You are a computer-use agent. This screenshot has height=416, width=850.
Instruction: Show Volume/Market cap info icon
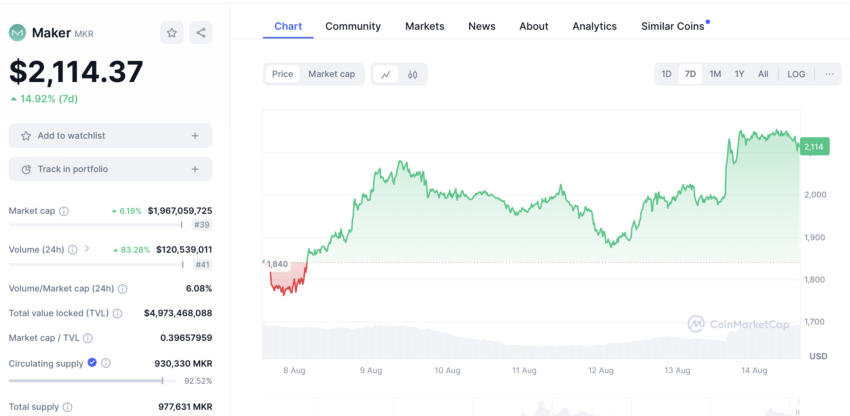[123, 289]
